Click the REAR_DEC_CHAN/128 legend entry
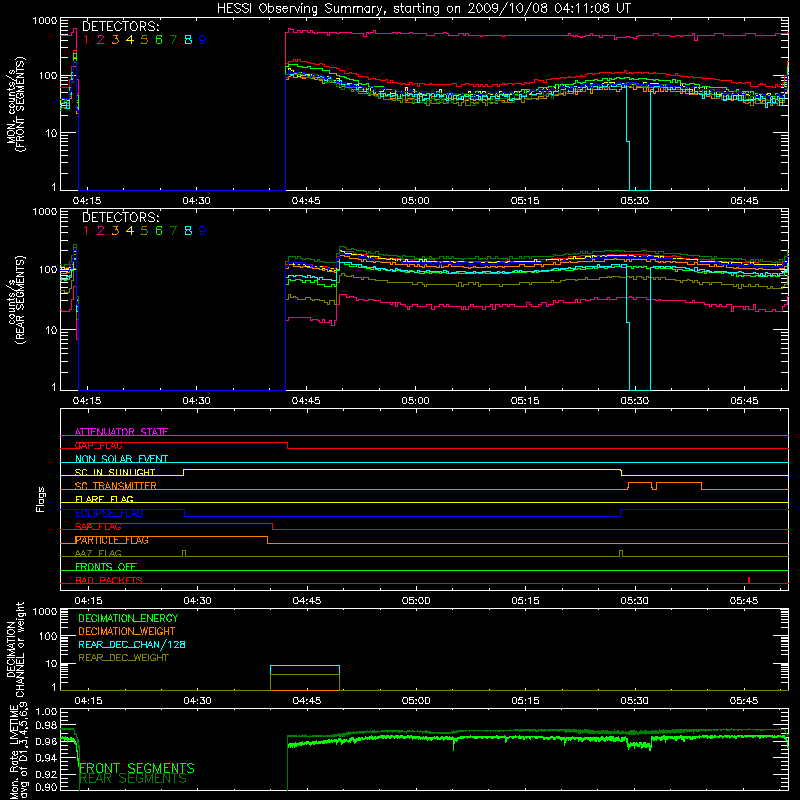The height and width of the screenshot is (800, 800). tap(132, 644)
